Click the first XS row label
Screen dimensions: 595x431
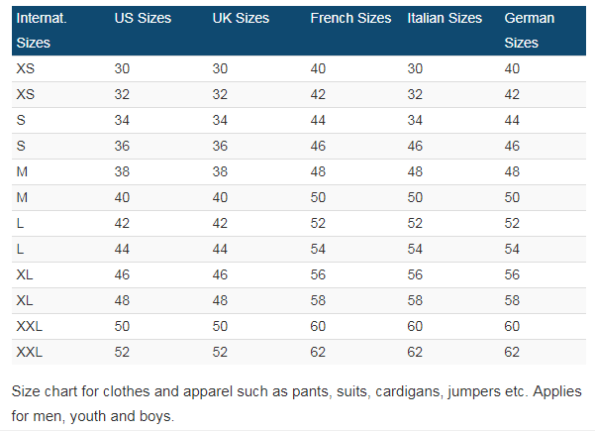tap(25, 69)
